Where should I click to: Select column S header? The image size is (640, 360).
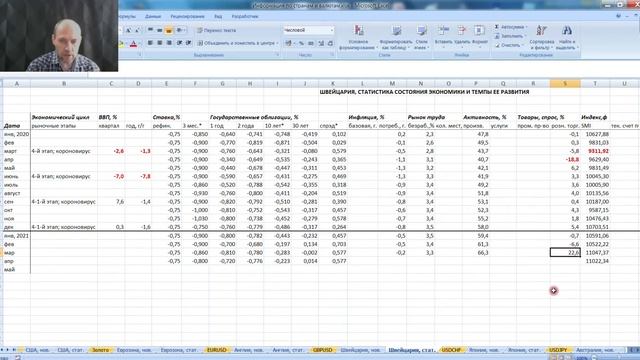[565, 84]
